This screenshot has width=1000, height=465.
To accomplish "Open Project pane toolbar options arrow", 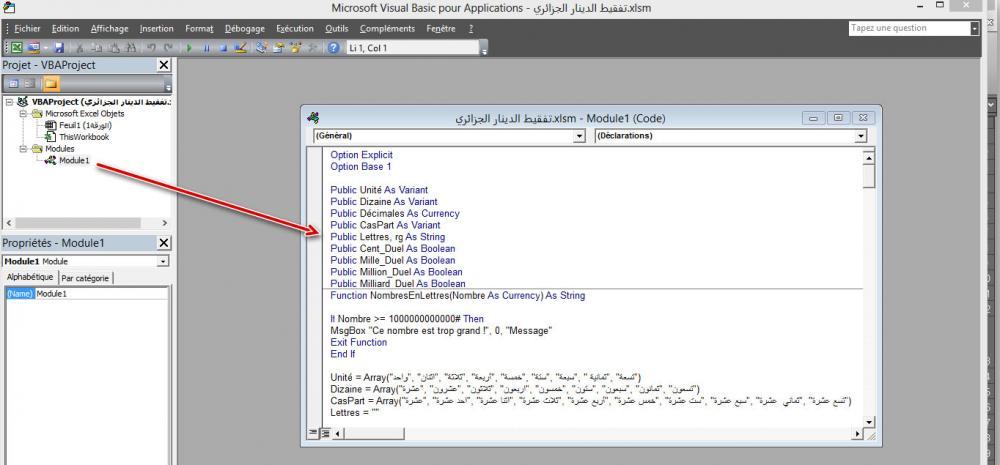I will 168,86.
